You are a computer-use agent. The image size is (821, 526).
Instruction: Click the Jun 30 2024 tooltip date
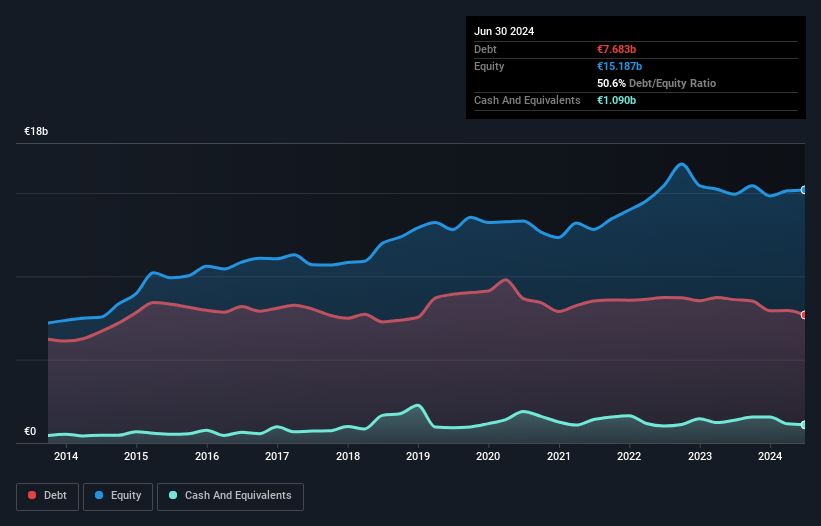point(504,31)
